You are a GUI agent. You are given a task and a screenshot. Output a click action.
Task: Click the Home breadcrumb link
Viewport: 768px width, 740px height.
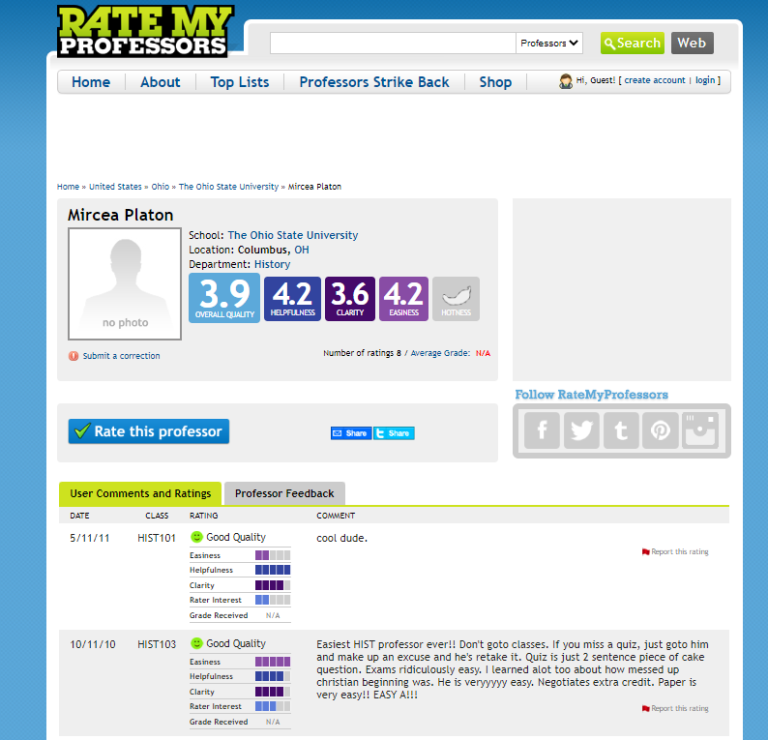(68, 187)
